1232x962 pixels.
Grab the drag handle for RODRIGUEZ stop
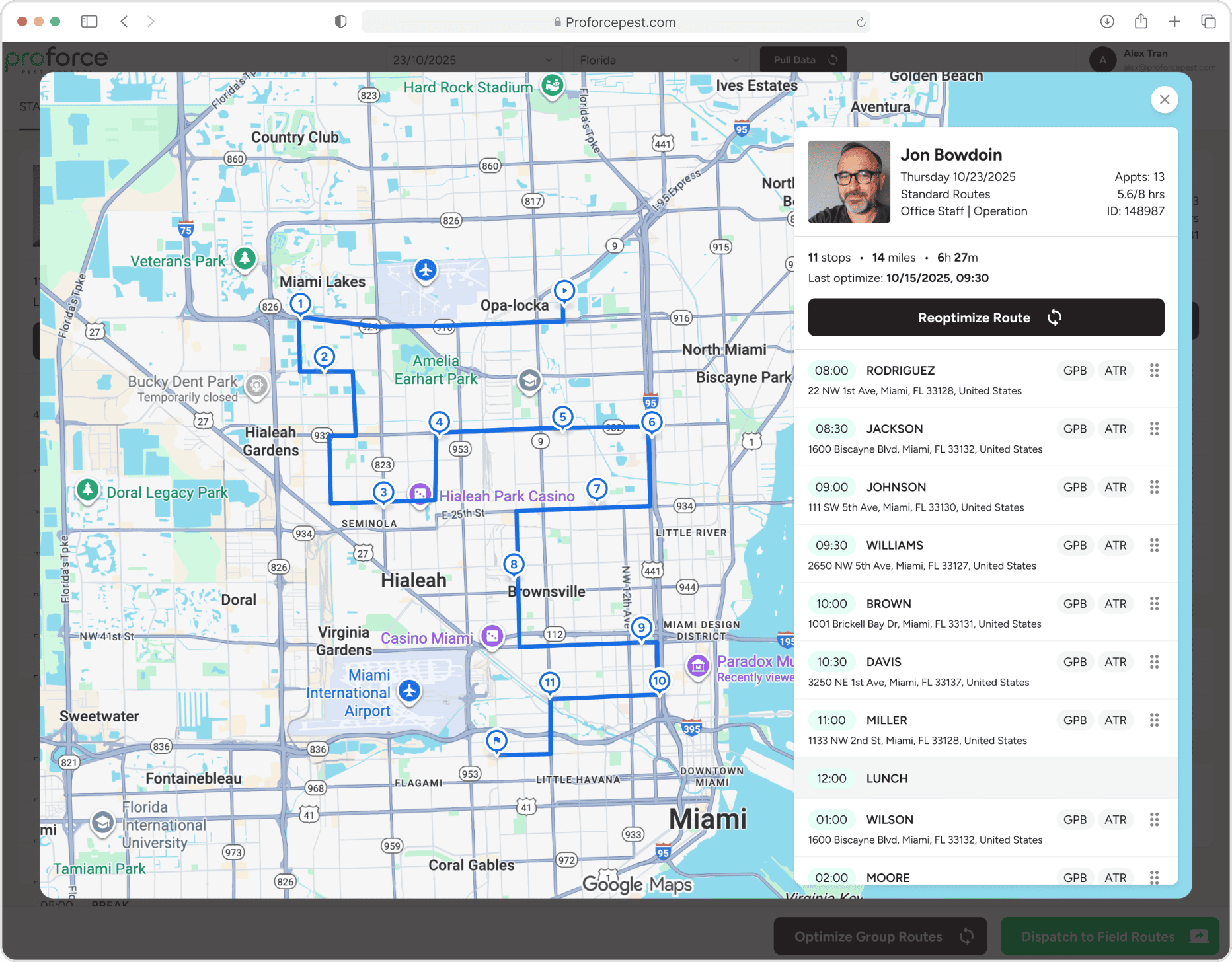click(1154, 371)
